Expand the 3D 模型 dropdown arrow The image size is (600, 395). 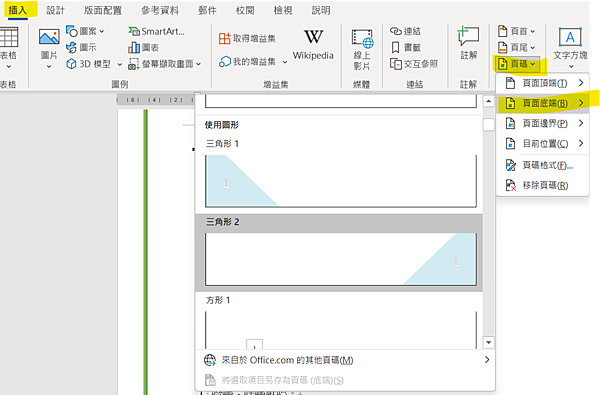tap(119, 64)
